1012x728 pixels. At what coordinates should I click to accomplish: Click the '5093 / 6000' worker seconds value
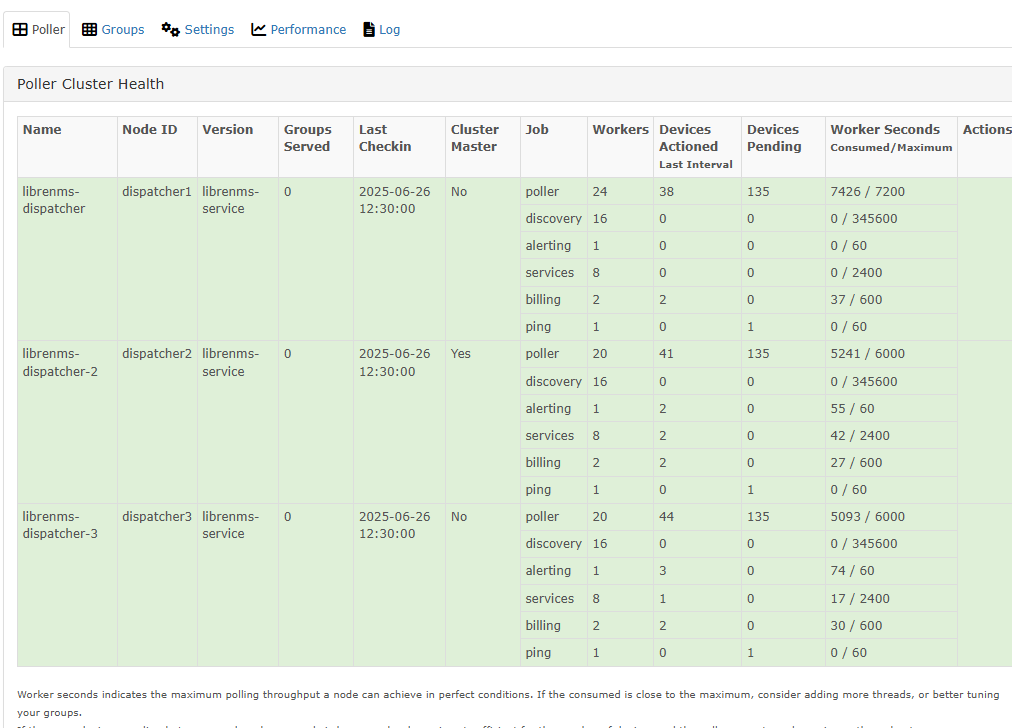click(867, 516)
